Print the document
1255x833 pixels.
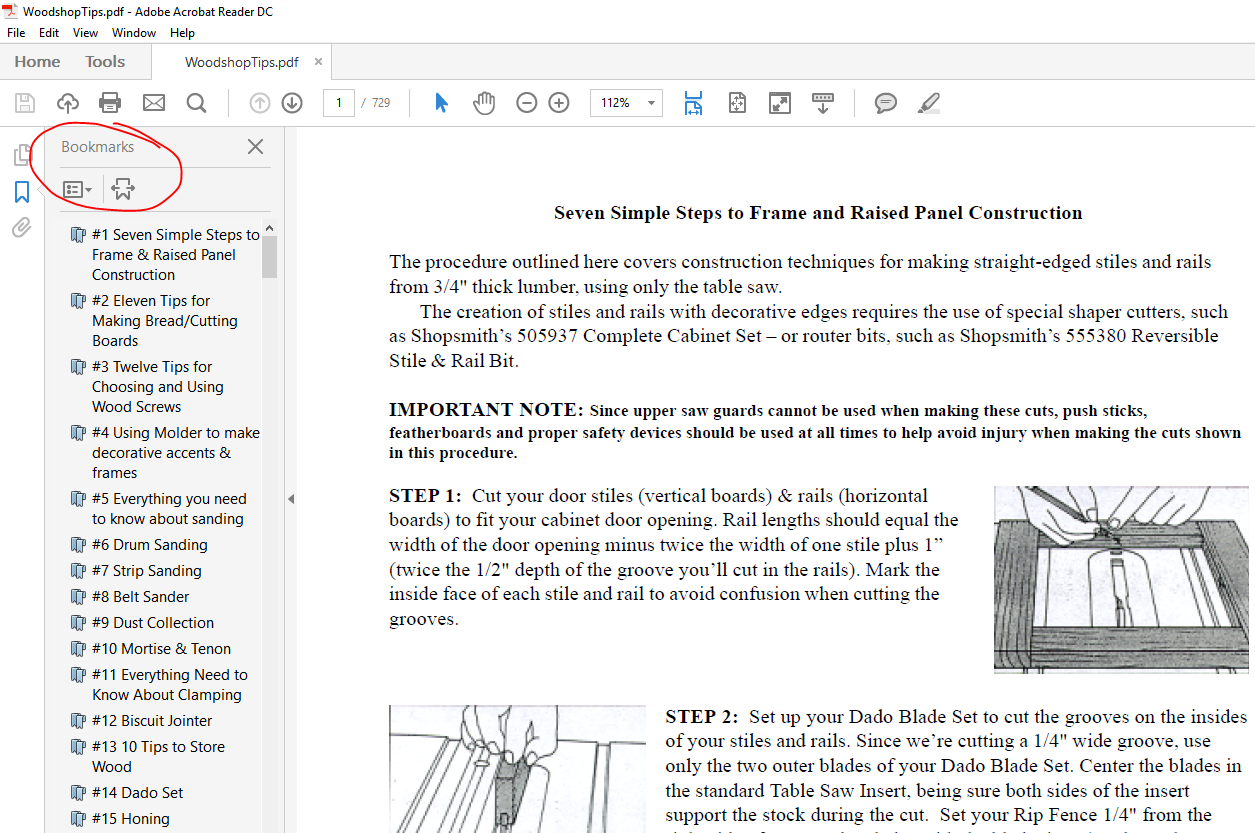(110, 103)
